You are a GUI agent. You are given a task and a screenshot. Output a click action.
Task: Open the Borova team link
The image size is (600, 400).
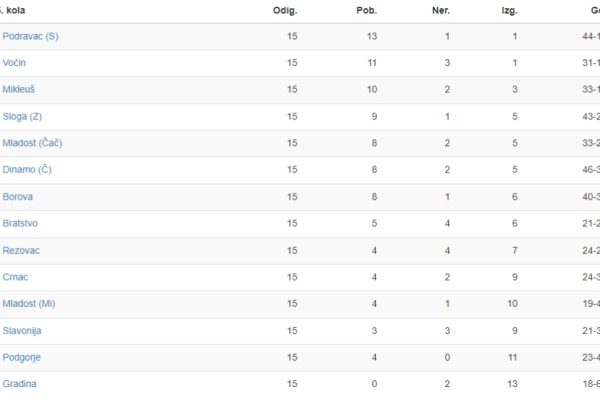click(x=18, y=197)
